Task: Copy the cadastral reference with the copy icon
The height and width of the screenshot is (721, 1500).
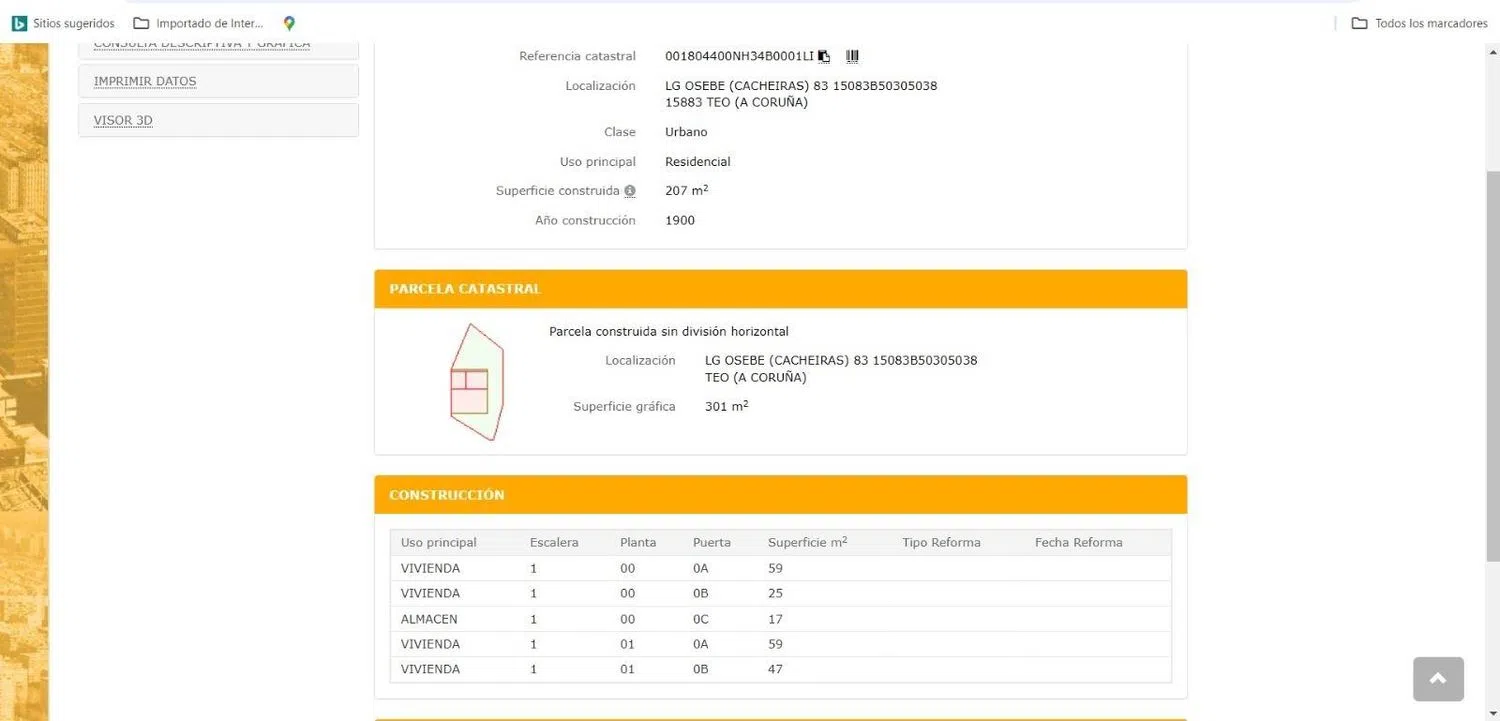Action: pyautogui.click(x=824, y=57)
